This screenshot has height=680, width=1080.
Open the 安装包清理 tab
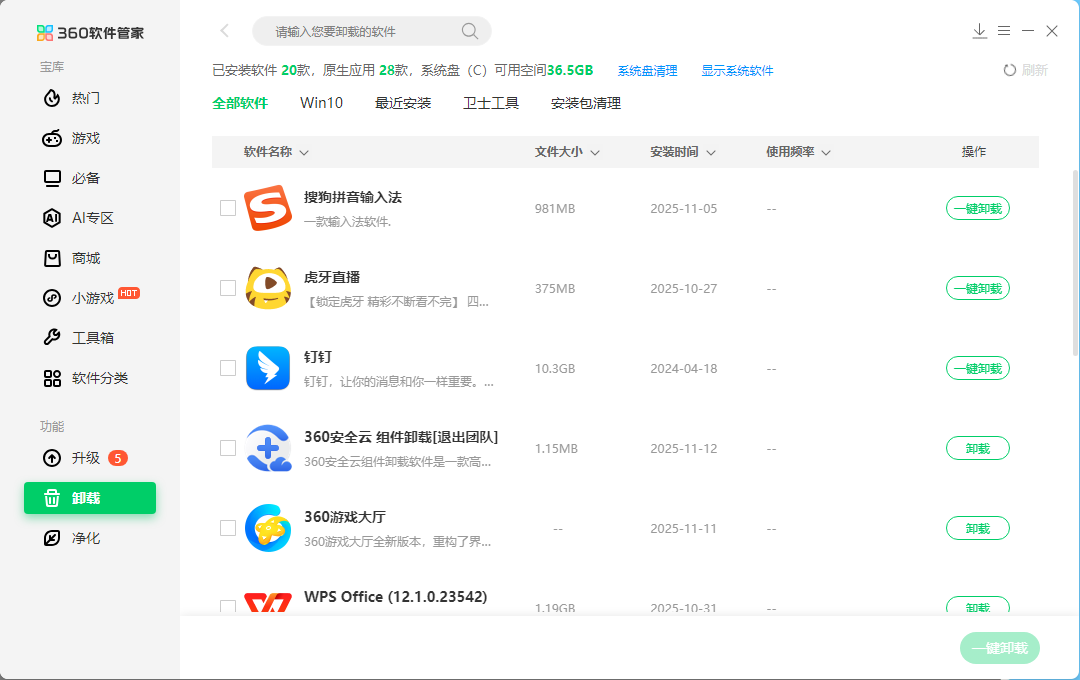tap(586, 103)
